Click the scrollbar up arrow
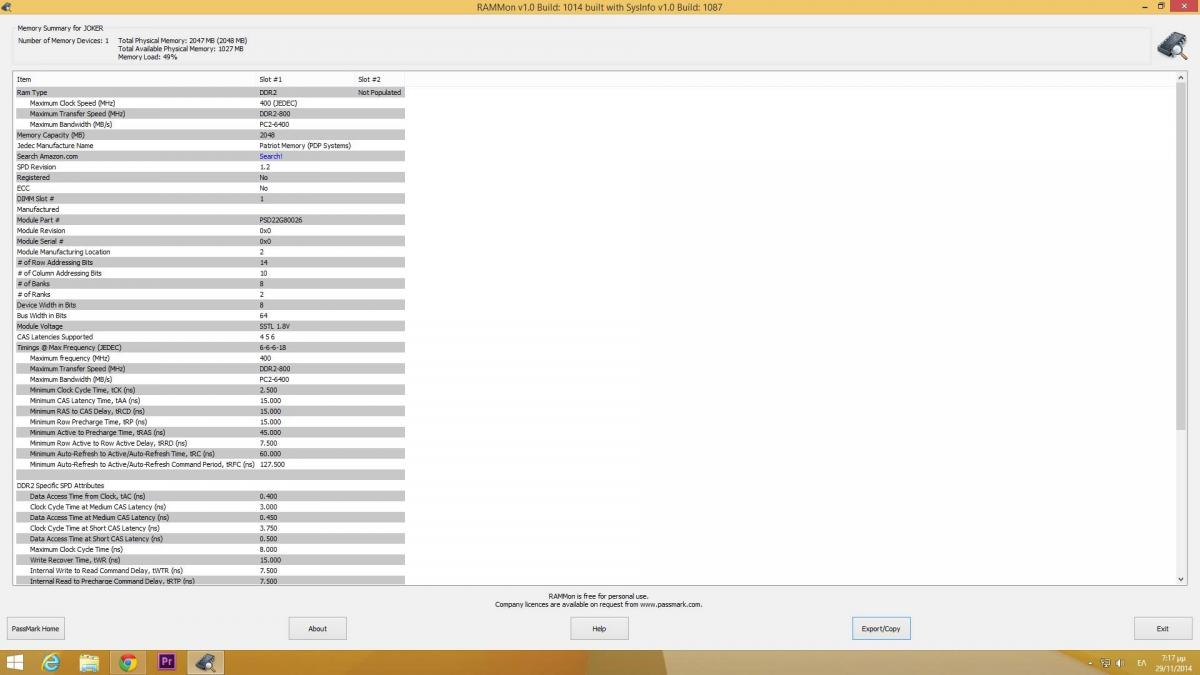 click(1181, 78)
